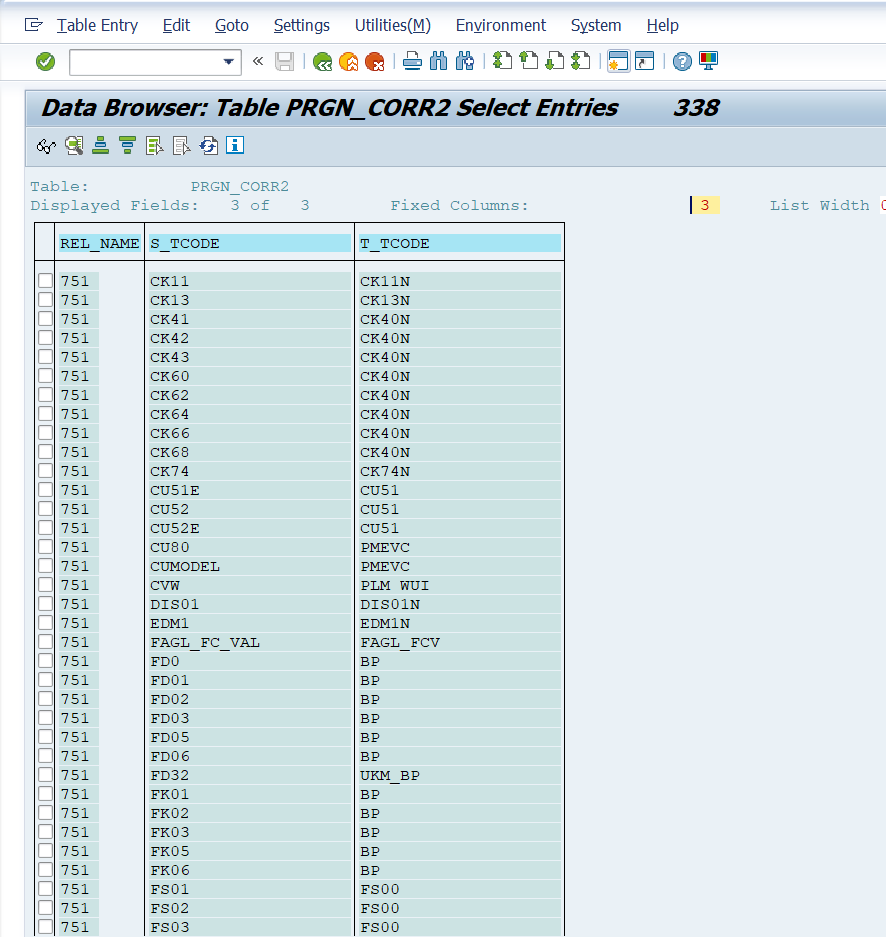This screenshot has width=886, height=937.
Task: Click the Check Table icon
Action: click(74, 145)
